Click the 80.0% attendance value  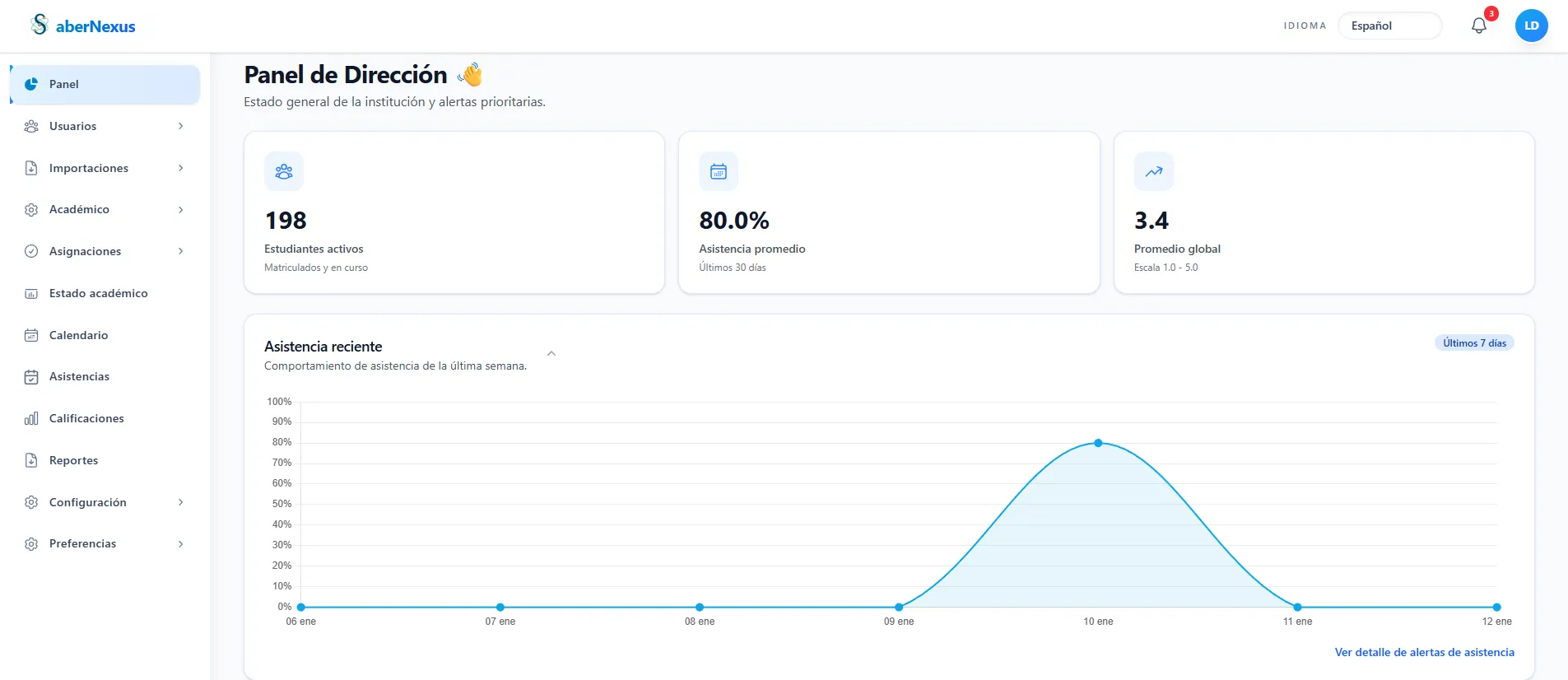coord(734,221)
